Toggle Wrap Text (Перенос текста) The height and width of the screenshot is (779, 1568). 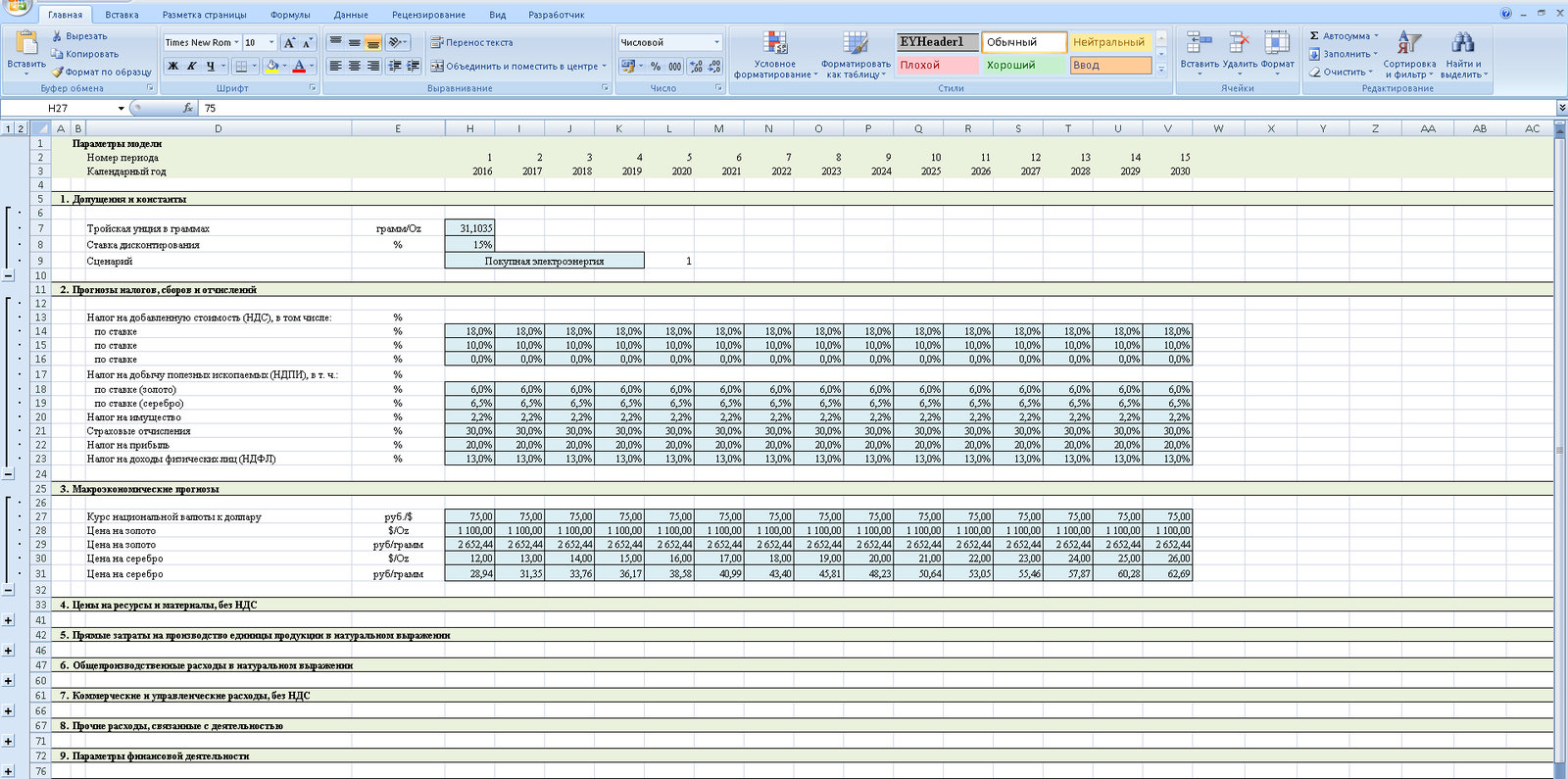[471, 42]
